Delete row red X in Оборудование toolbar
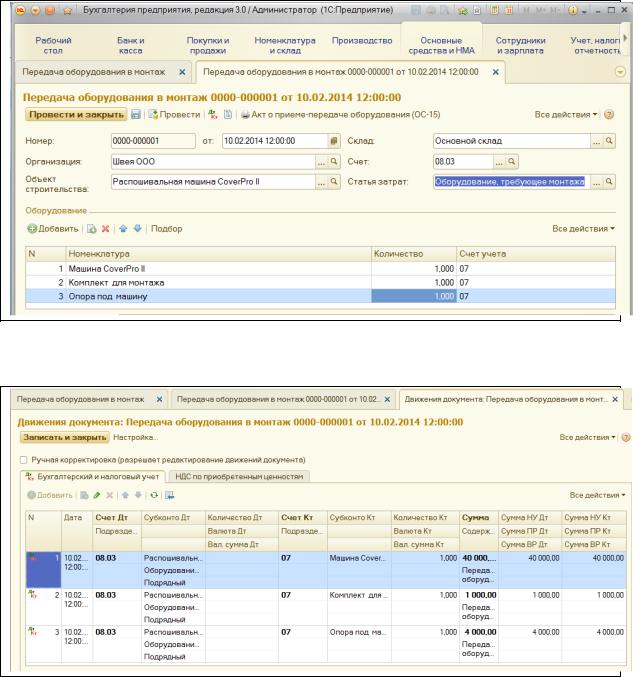The image size is (633, 677). (x=105, y=229)
